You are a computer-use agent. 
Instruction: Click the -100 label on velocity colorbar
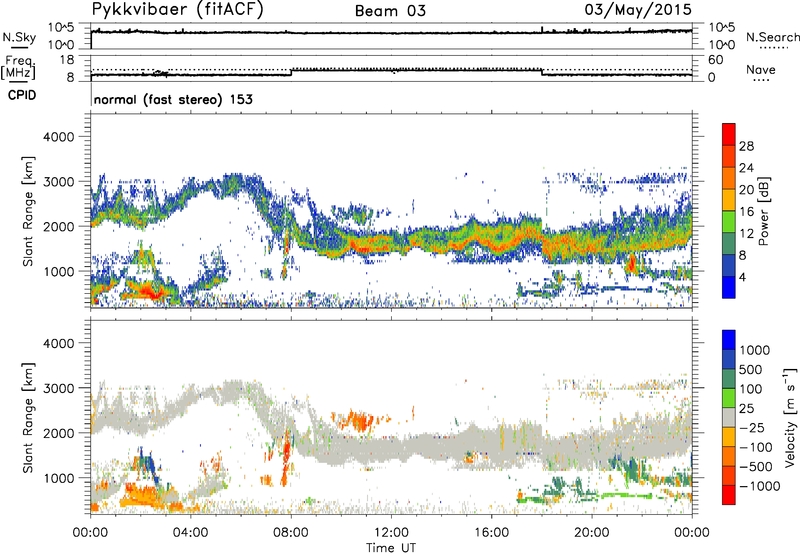(756, 447)
